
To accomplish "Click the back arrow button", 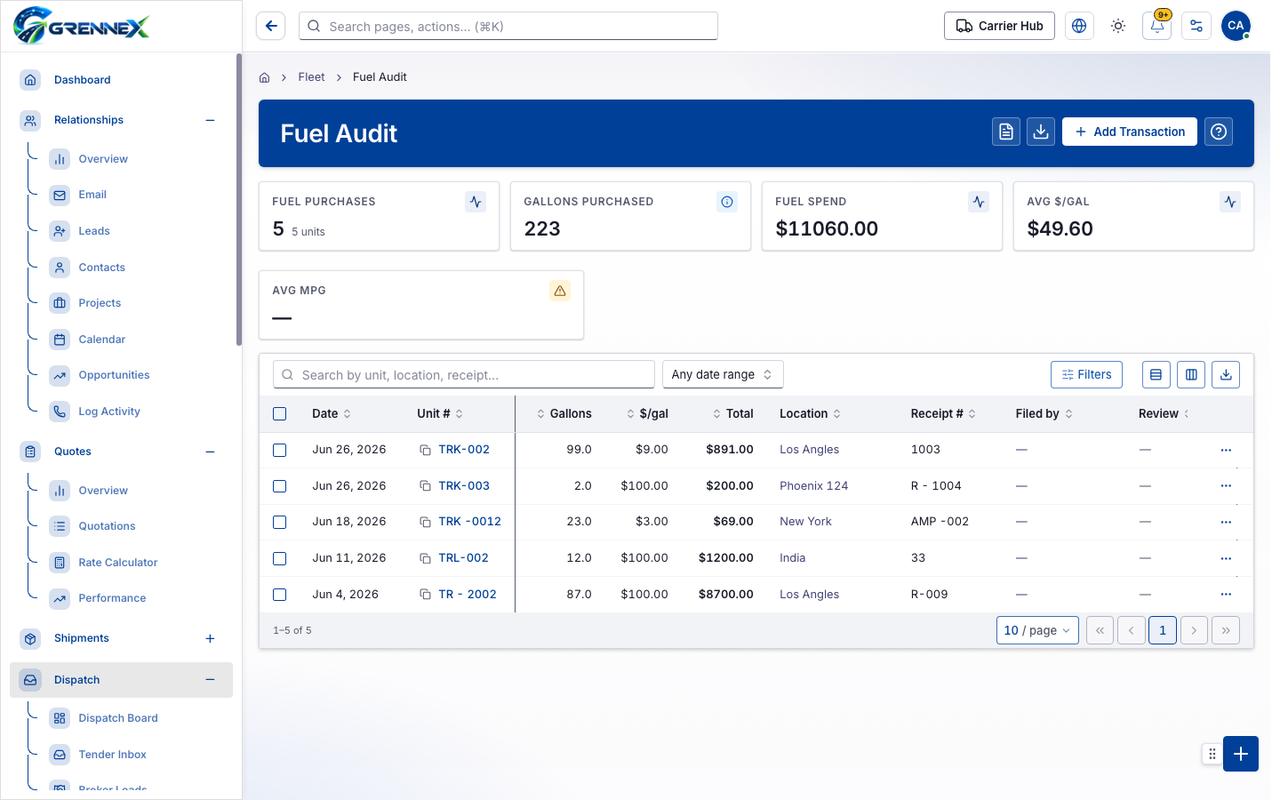I will (270, 26).
